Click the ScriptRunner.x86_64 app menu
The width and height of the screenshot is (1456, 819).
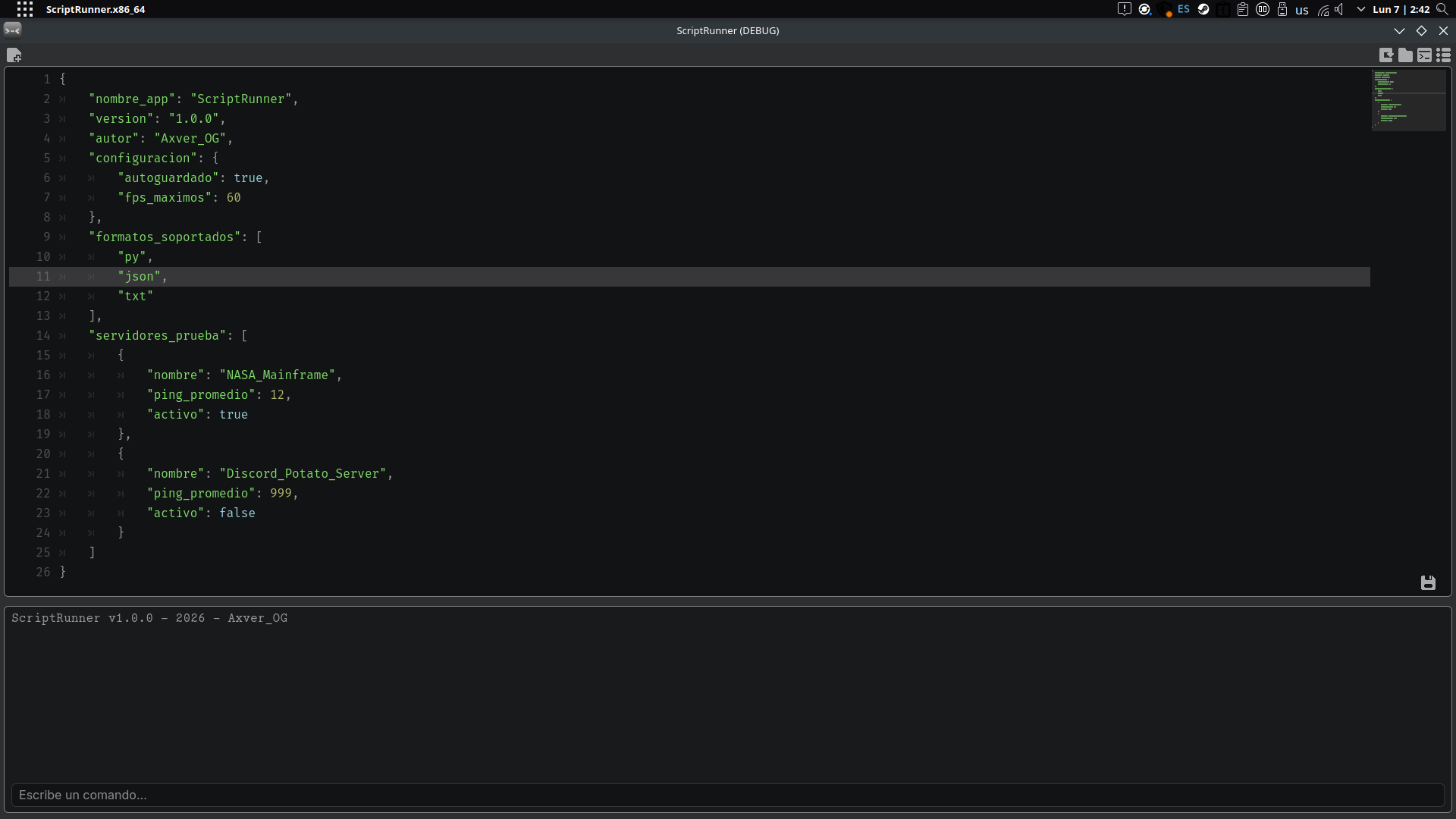click(x=96, y=10)
